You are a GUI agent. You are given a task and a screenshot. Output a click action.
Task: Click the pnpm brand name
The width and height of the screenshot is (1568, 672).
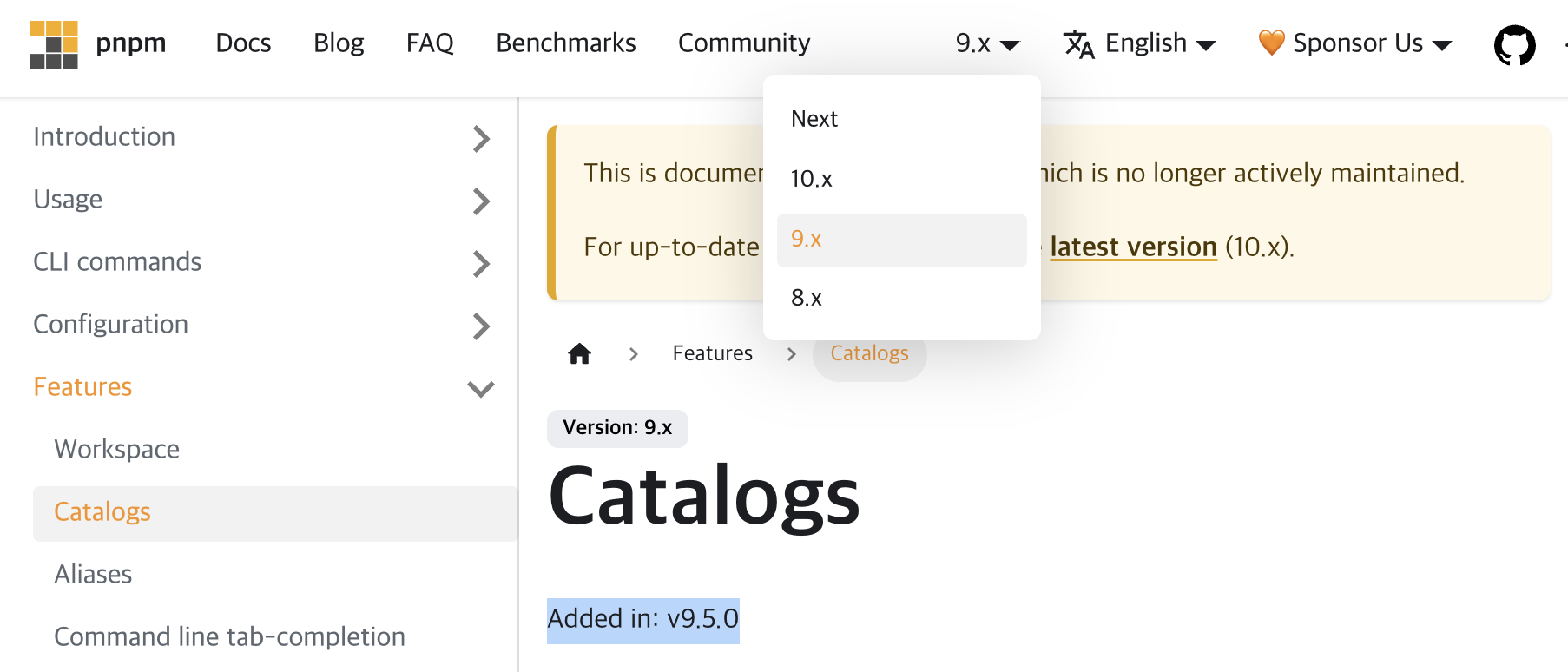[130, 43]
